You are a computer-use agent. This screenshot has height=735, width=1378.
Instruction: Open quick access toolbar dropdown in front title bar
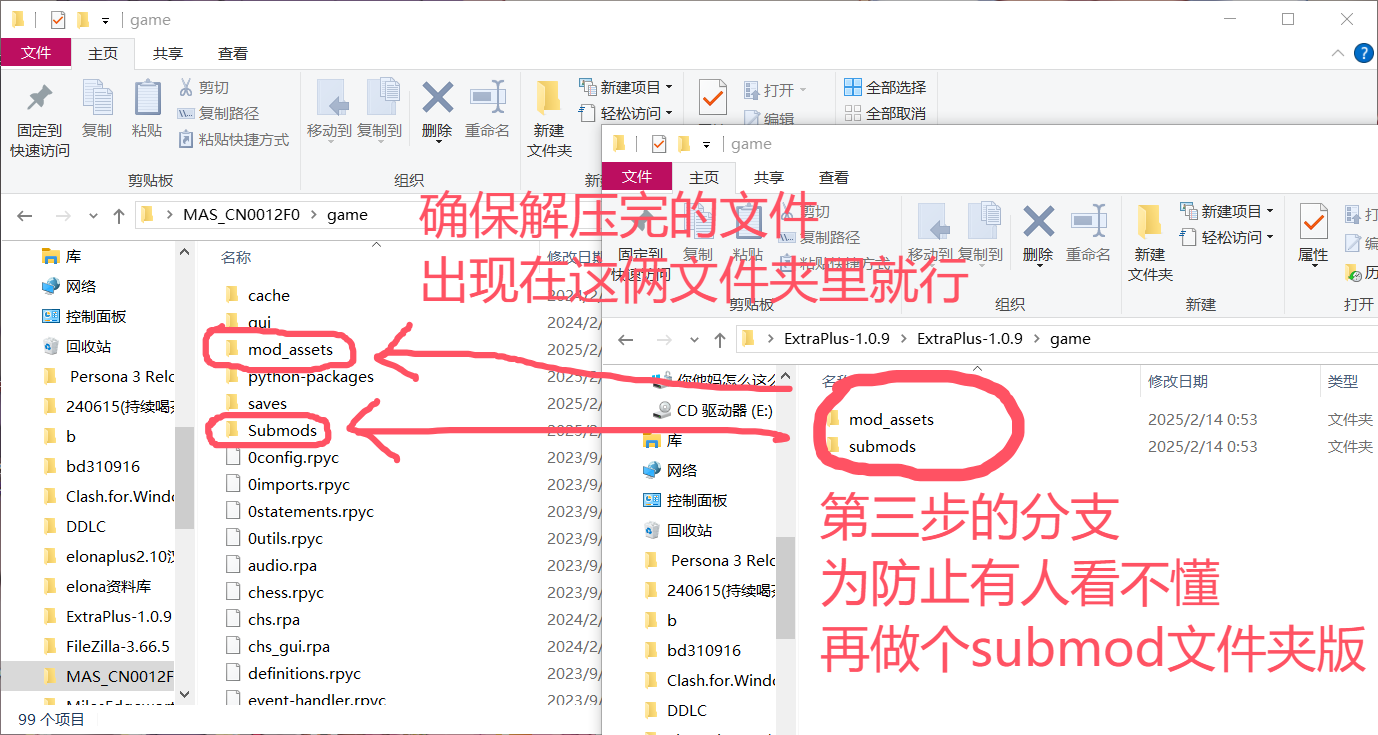coord(706,144)
